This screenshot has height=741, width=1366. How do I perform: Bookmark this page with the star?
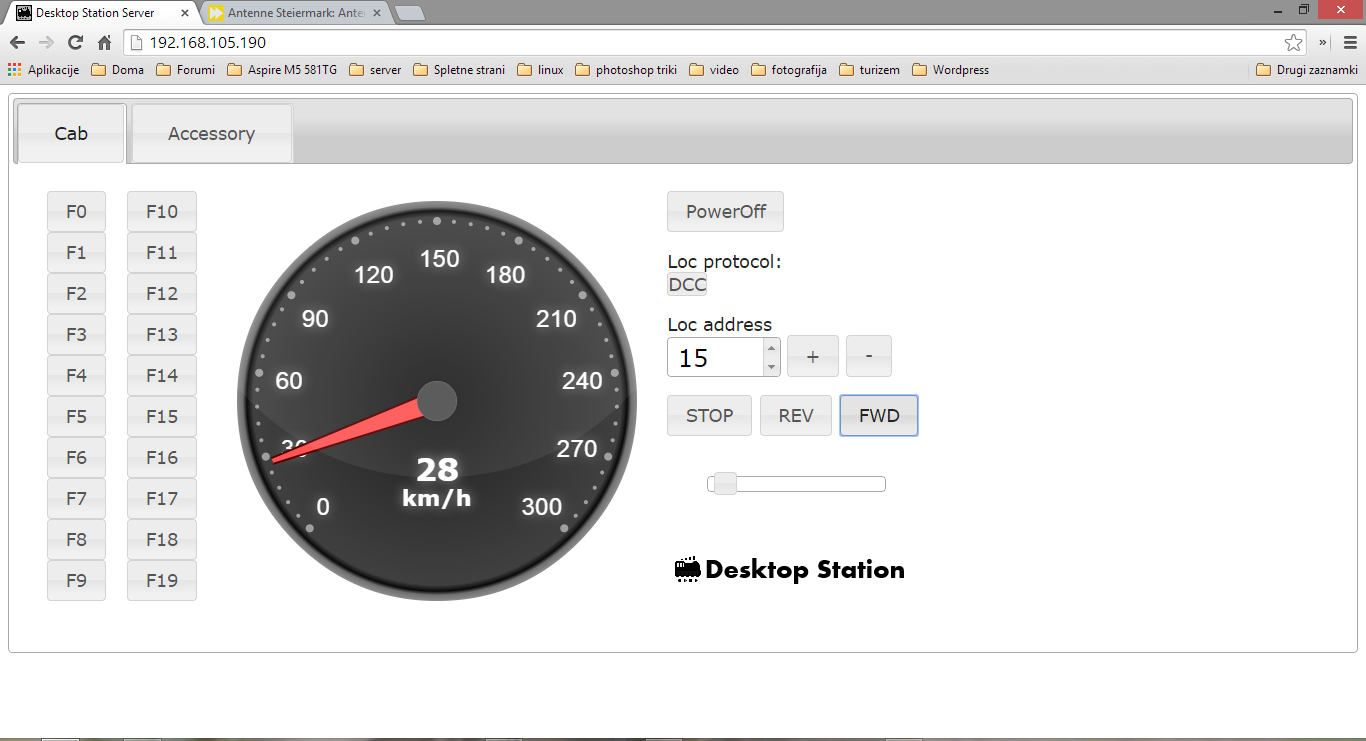[x=1294, y=42]
